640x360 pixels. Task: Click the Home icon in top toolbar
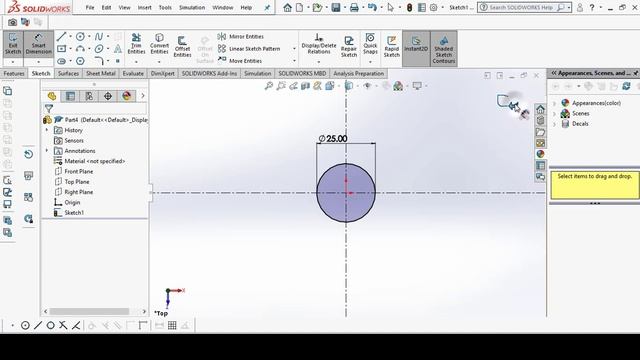coord(287,7)
